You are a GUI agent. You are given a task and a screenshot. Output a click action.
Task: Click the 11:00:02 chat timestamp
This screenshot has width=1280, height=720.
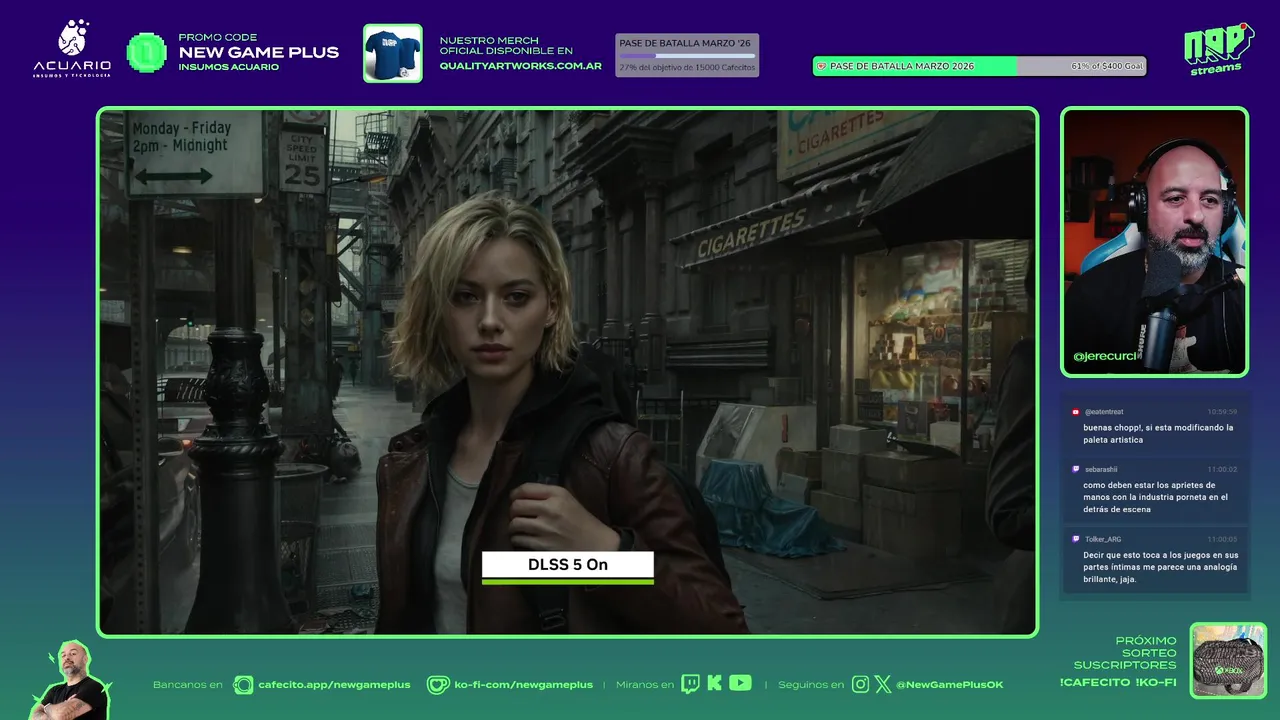click(x=1222, y=469)
